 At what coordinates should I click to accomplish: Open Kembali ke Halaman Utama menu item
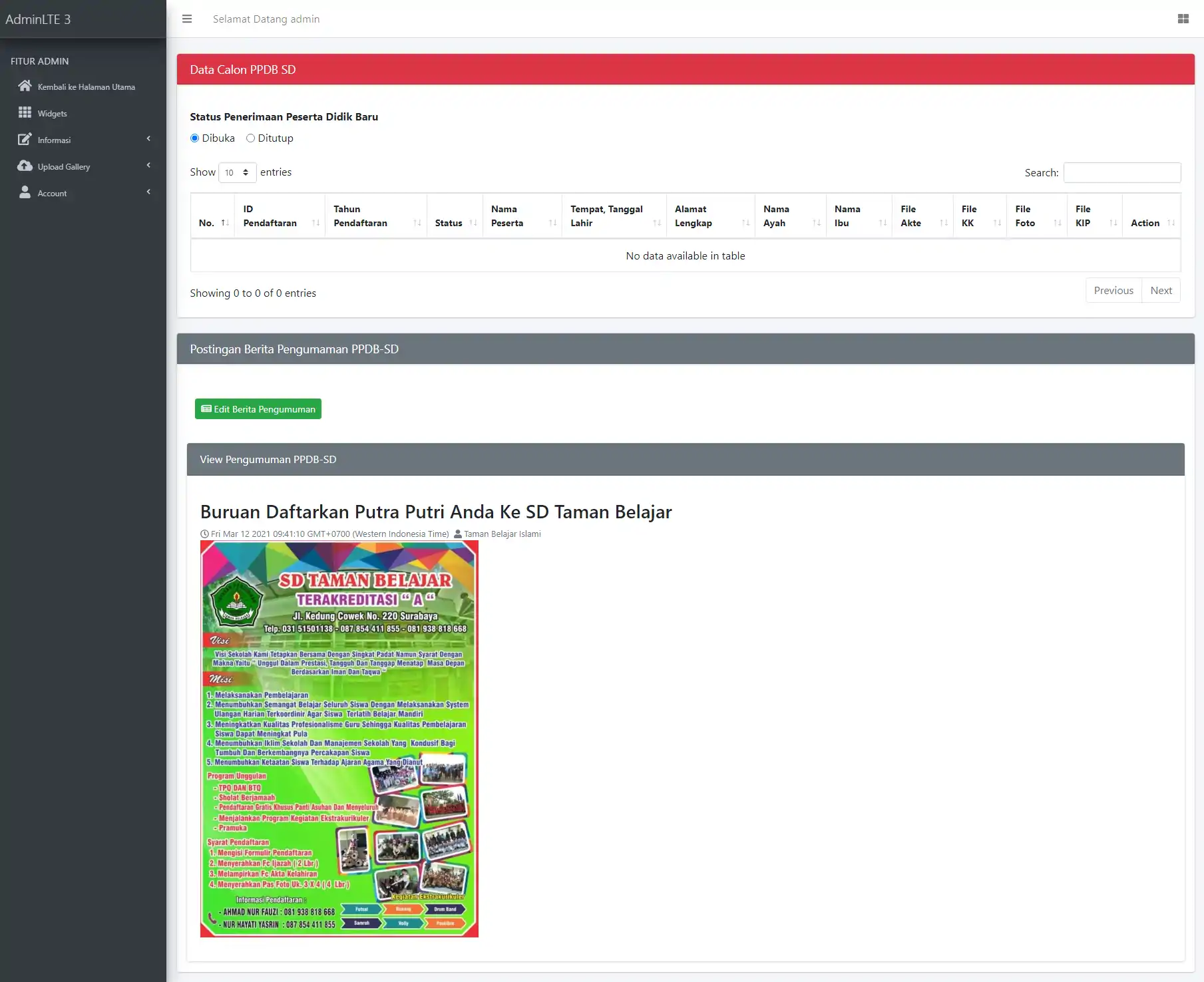pos(83,86)
